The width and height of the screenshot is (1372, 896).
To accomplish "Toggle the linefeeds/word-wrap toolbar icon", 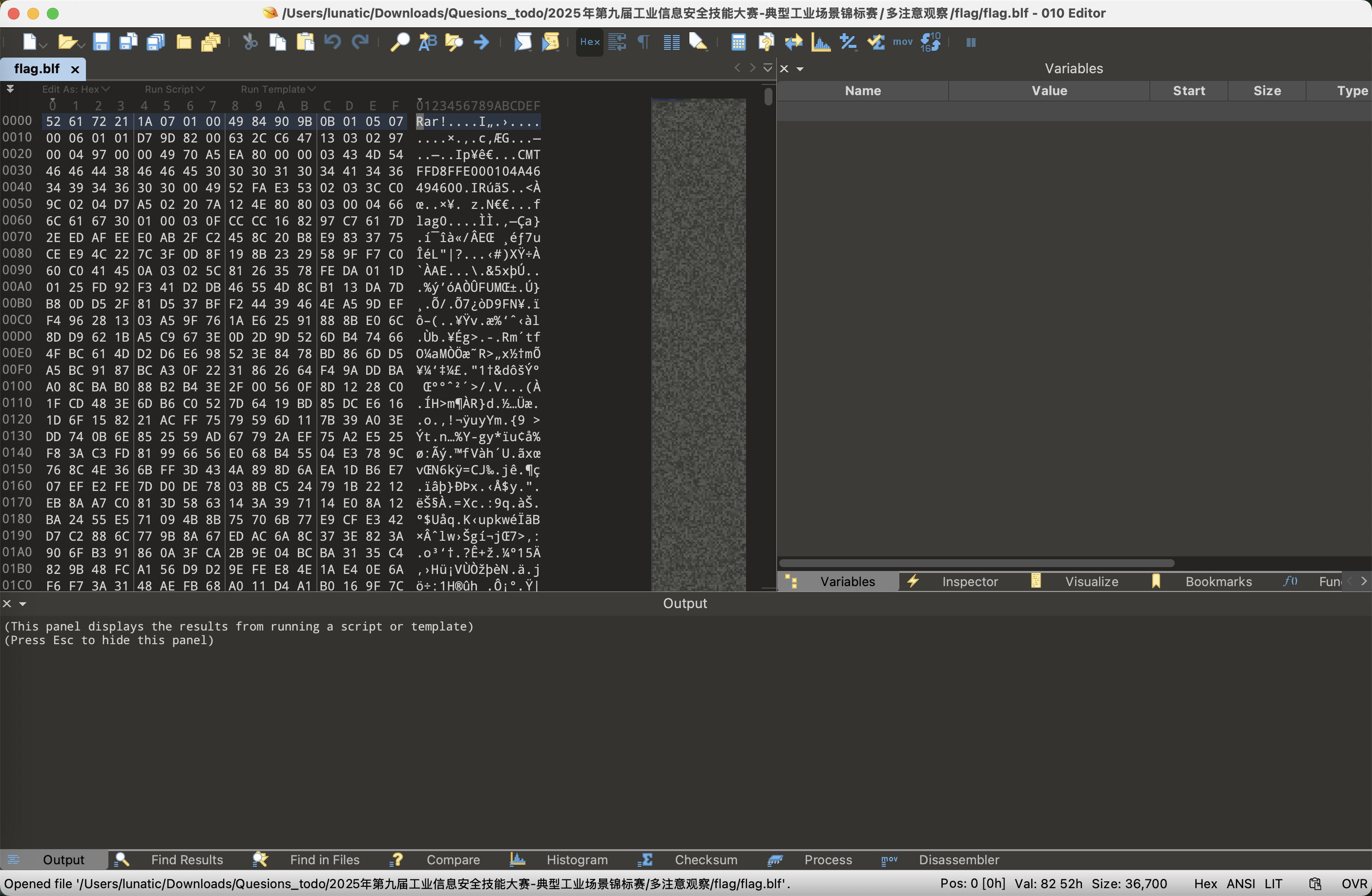I will pos(617,41).
